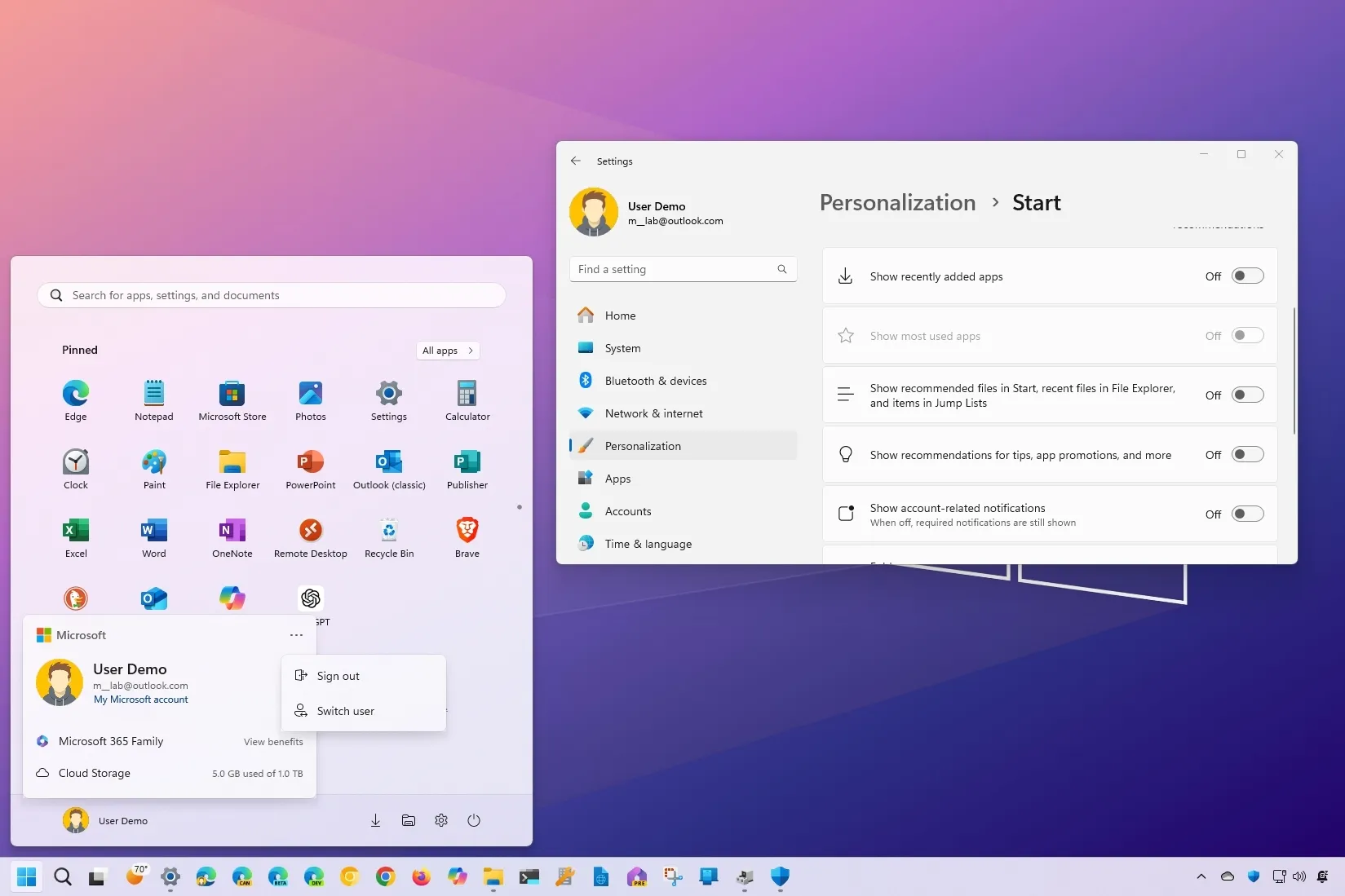Image resolution: width=1345 pixels, height=896 pixels.
Task: Show hidden icons chevron in system tray
Action: pos(1201,876)
